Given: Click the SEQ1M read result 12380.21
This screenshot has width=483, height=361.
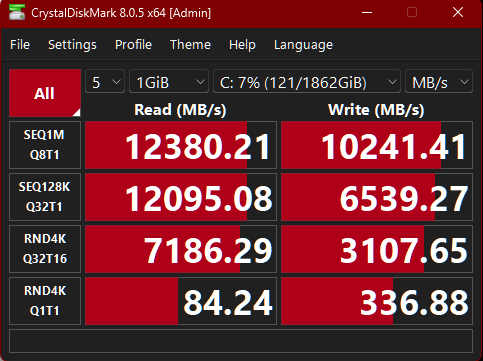Looking at the screenshot, I should pos(181,145).
